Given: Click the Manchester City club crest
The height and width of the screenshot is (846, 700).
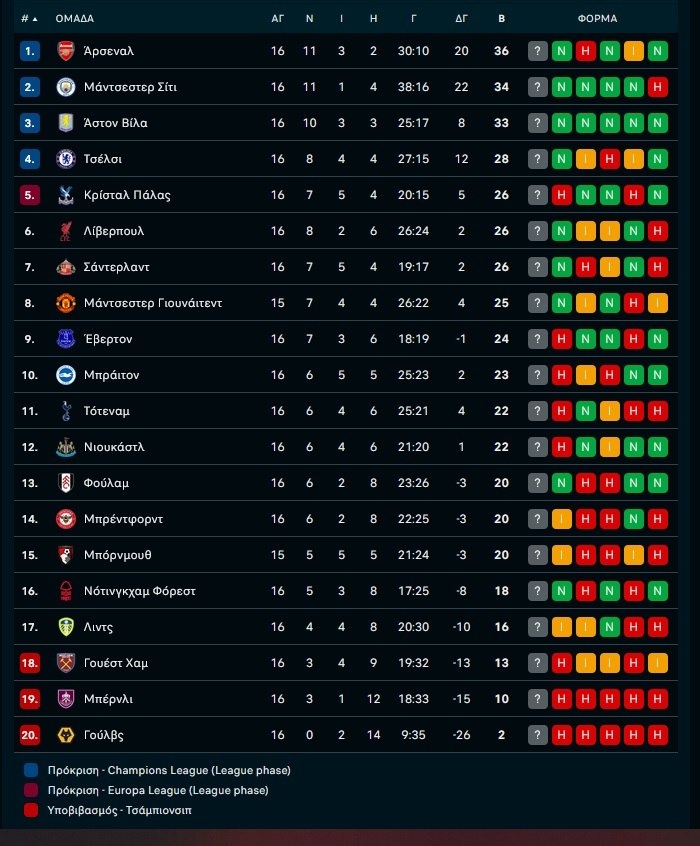Looking at the screenshot, I should coord(66,87).
